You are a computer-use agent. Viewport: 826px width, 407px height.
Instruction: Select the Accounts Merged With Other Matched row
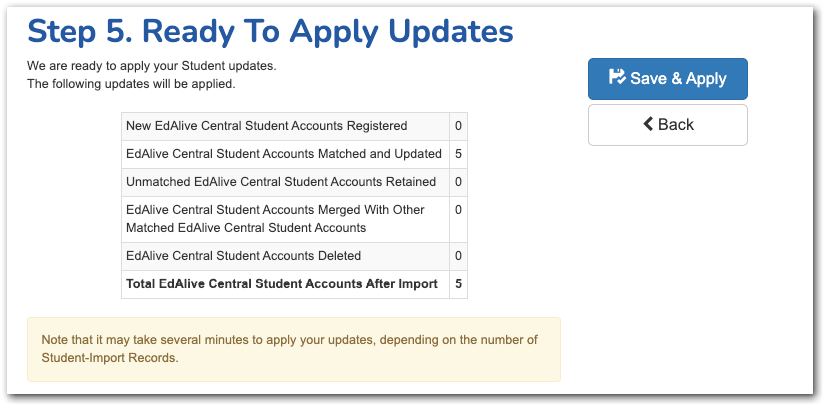coord(294,220)
